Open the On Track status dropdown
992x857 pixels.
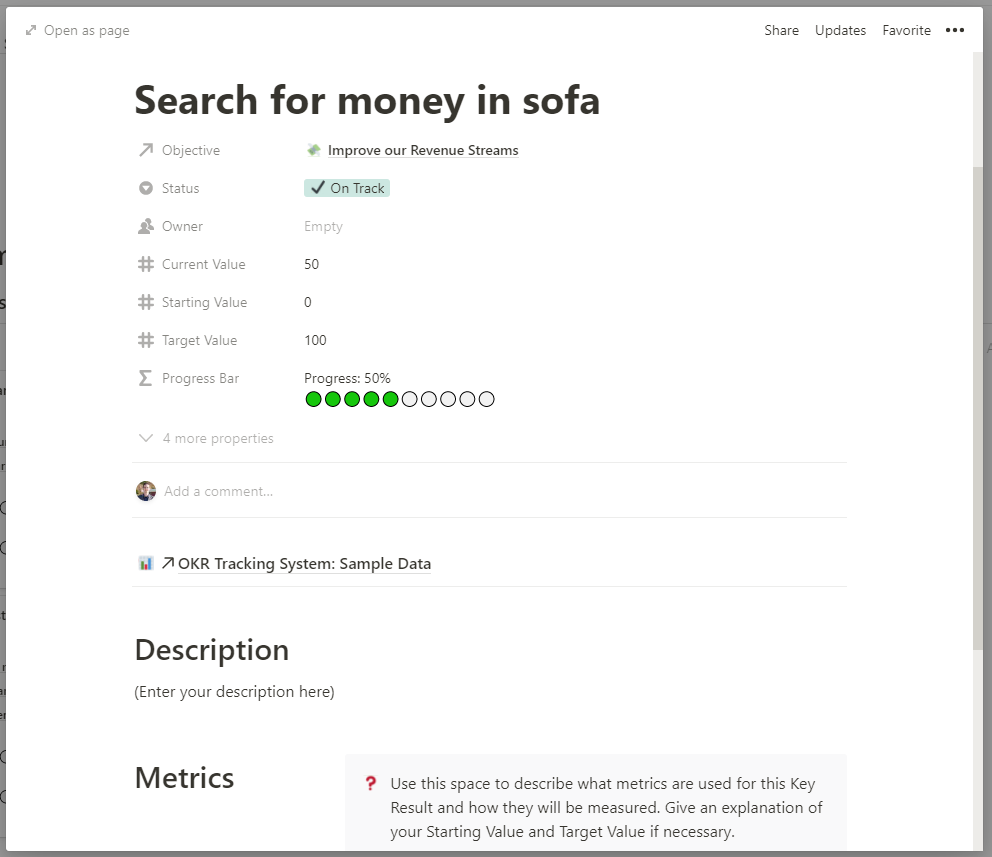347,189
